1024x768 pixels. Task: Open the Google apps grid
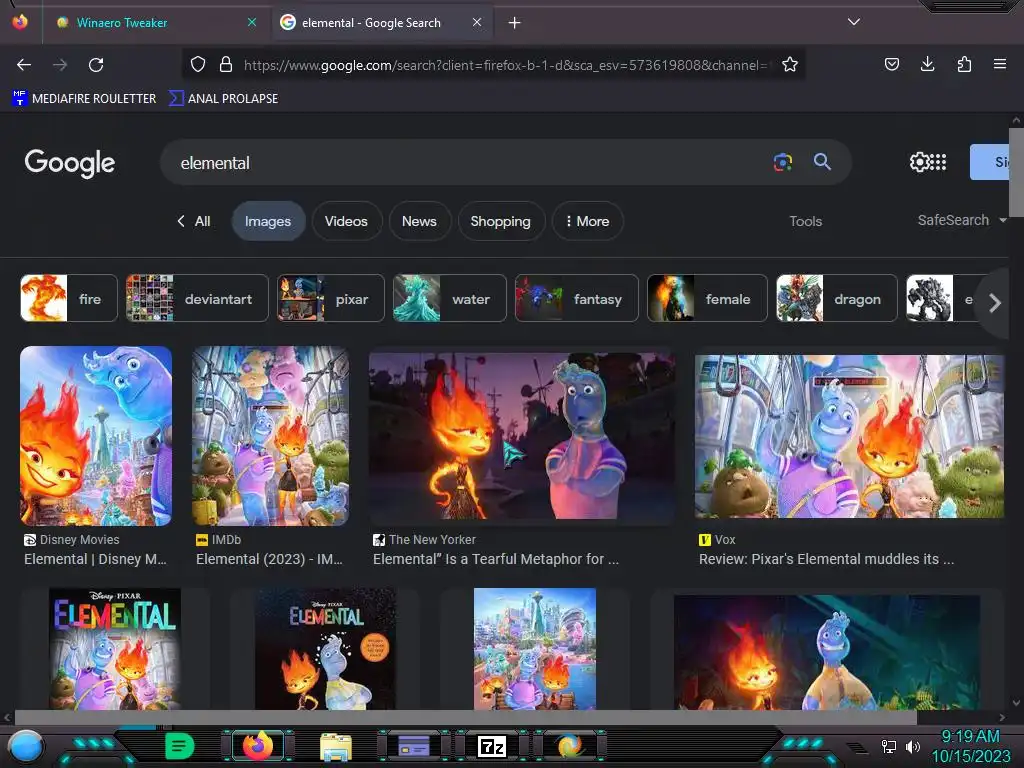[x=938, y=162]
